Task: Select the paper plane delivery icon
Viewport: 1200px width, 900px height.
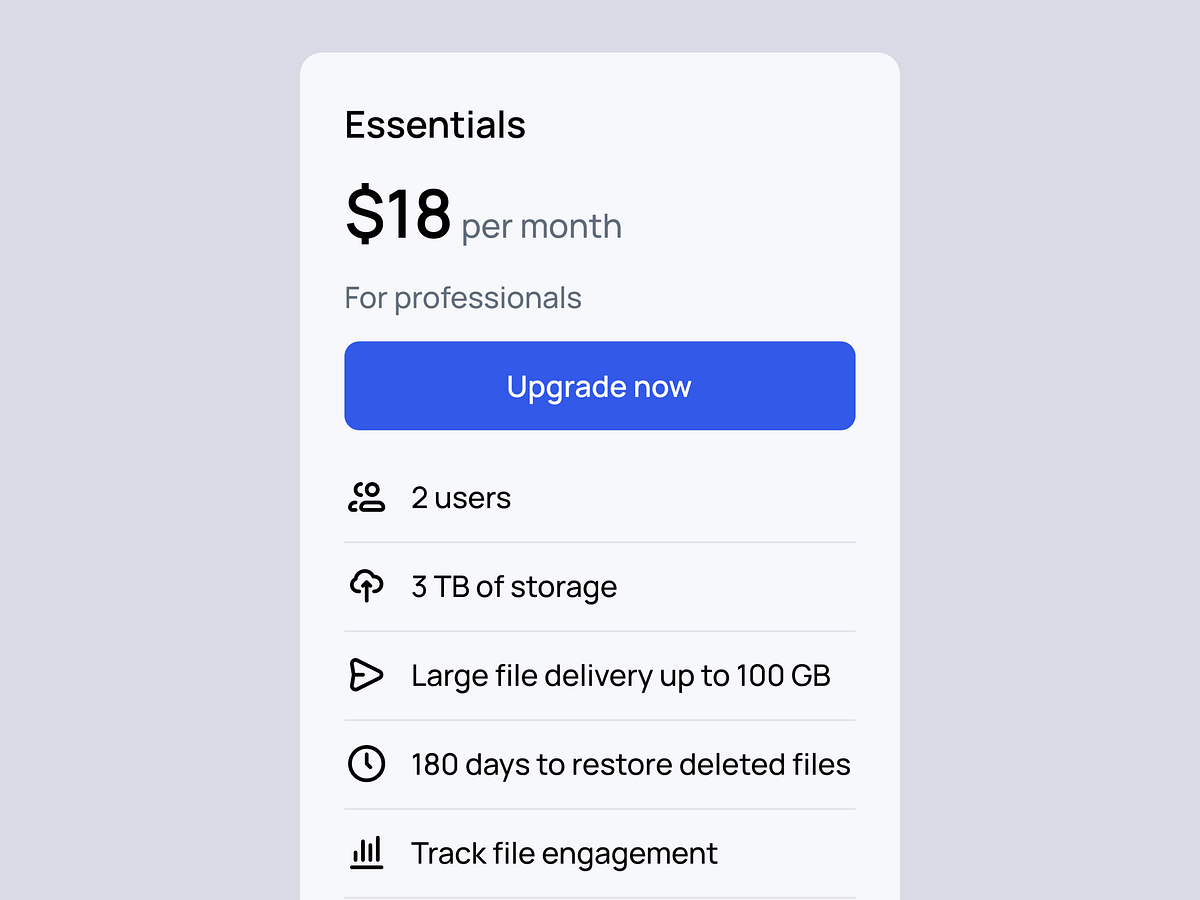Action: [x=367, y=675]
